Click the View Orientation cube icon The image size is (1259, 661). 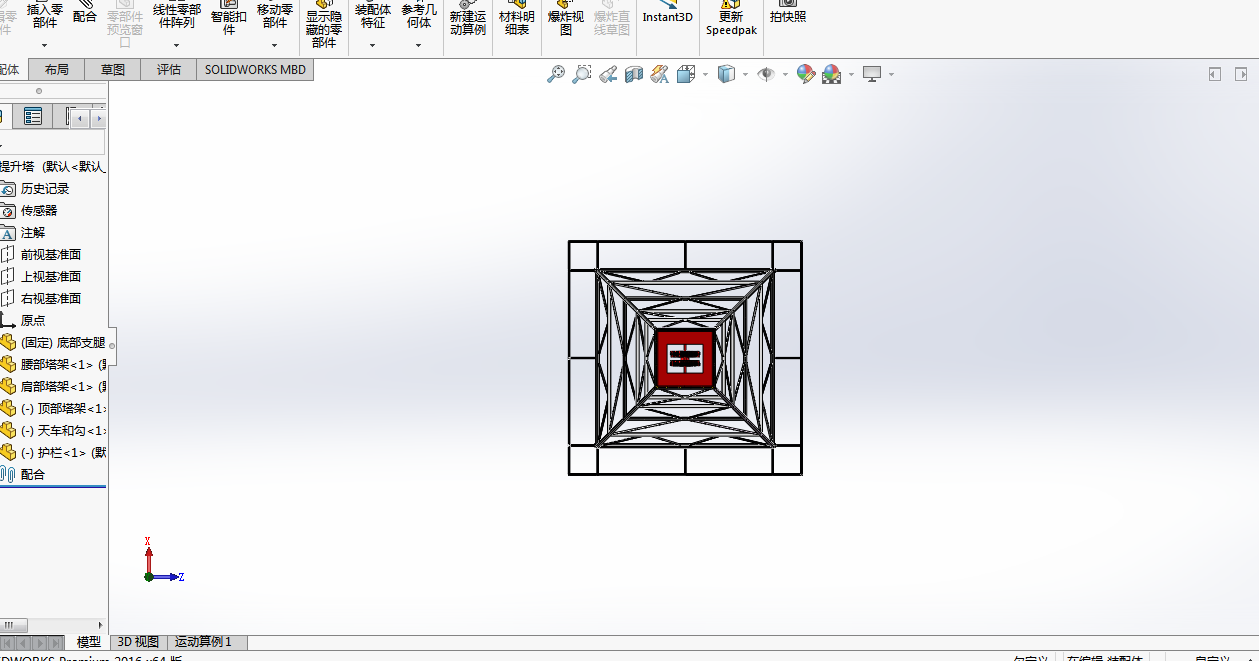click(x=686, y=74)
